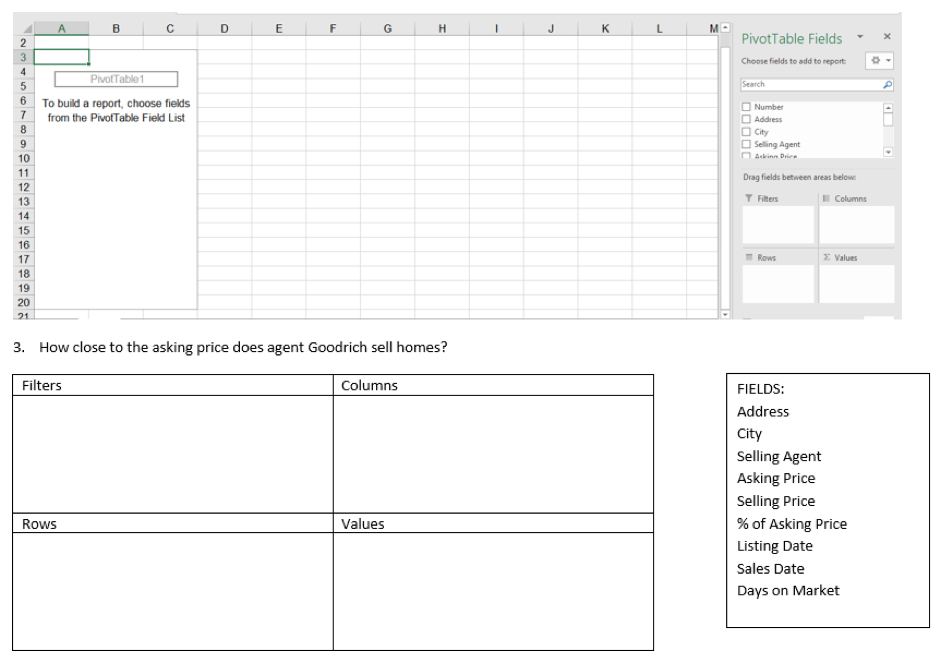Screen dimensions: 945x664
Task: Close the PivotTable Fields pane
Action: point(887,38)
